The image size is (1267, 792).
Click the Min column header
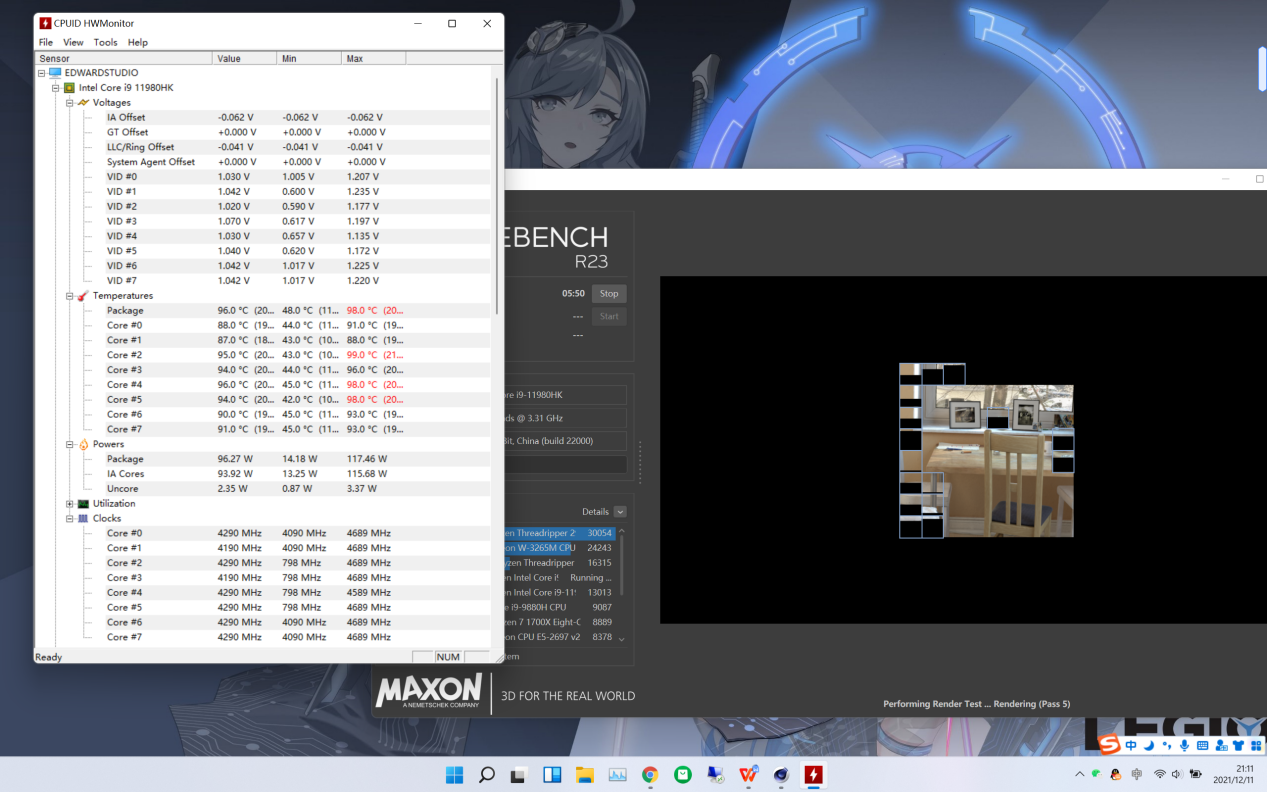click(309, 58)
